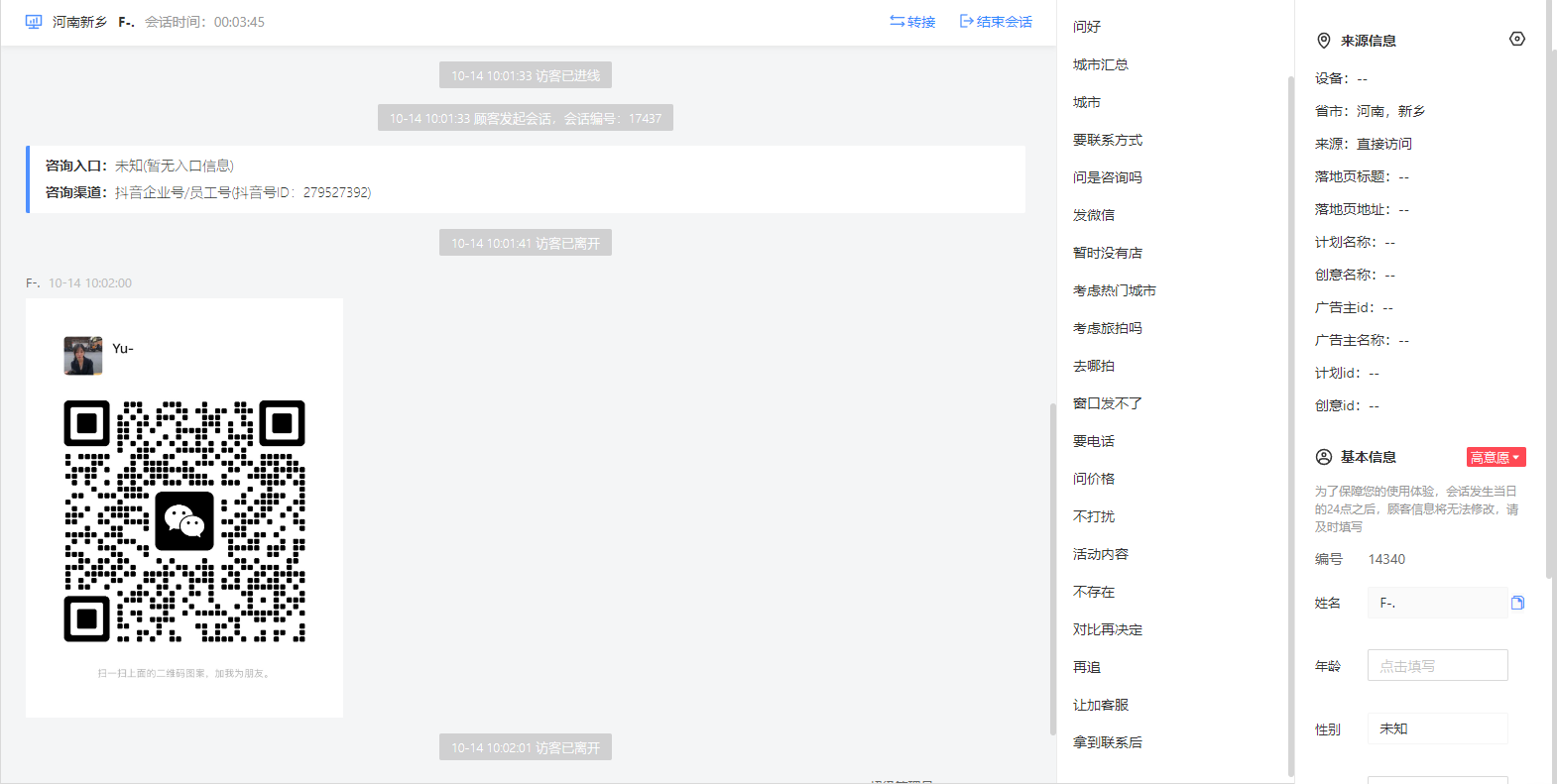Select the 问好 quick reply
Screen dimensions: 1557x784
click(x=1087, y=27)
